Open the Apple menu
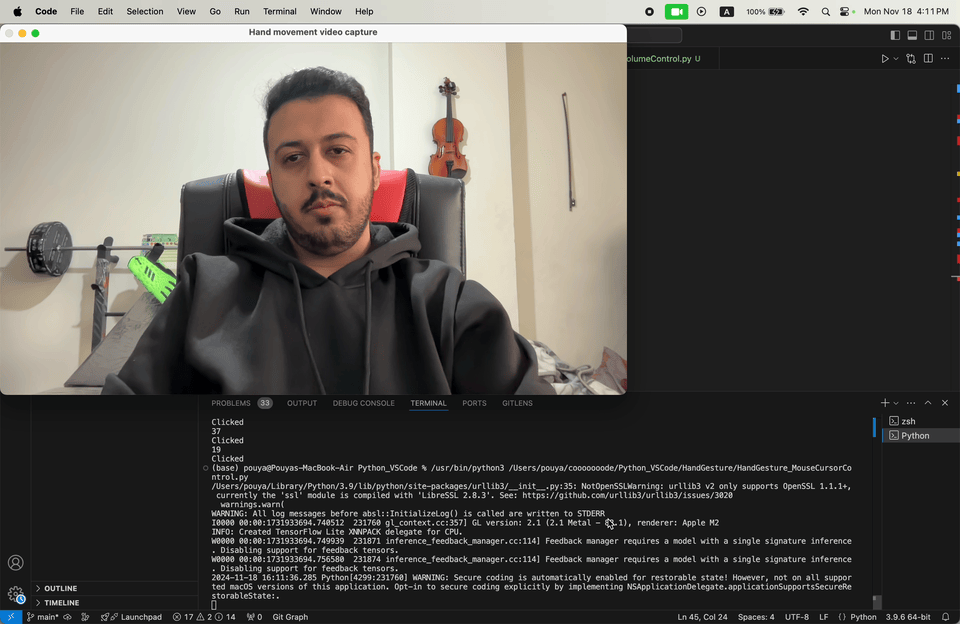The image size is (960, 624). [x=17, y=12]
